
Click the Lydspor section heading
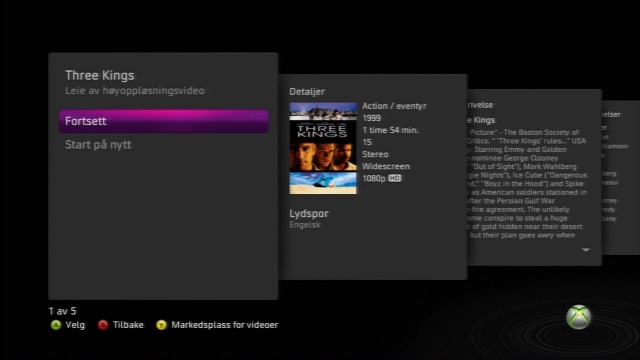[309, 213]
